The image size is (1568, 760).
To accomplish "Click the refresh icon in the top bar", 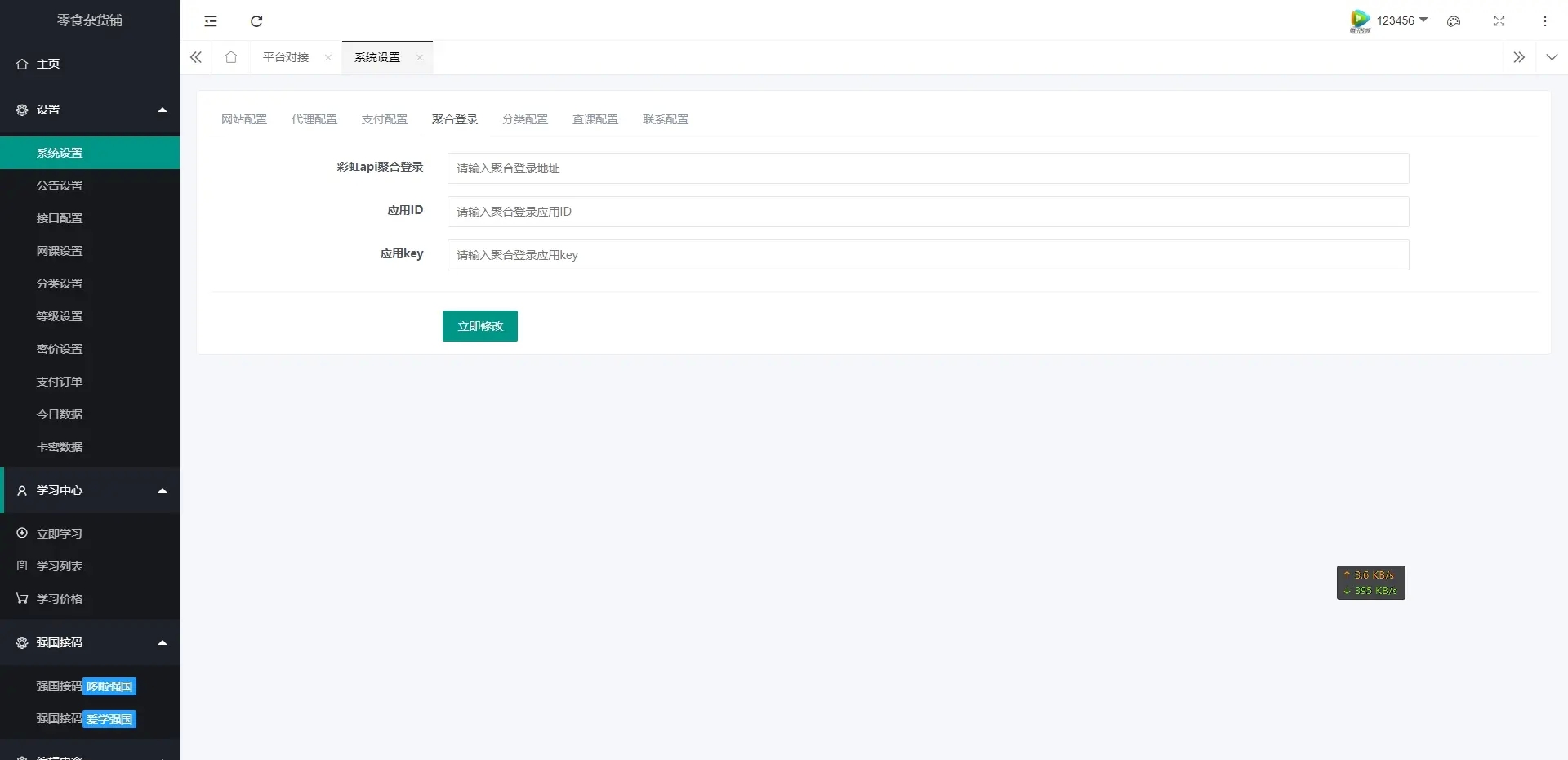I will (256, 21).
